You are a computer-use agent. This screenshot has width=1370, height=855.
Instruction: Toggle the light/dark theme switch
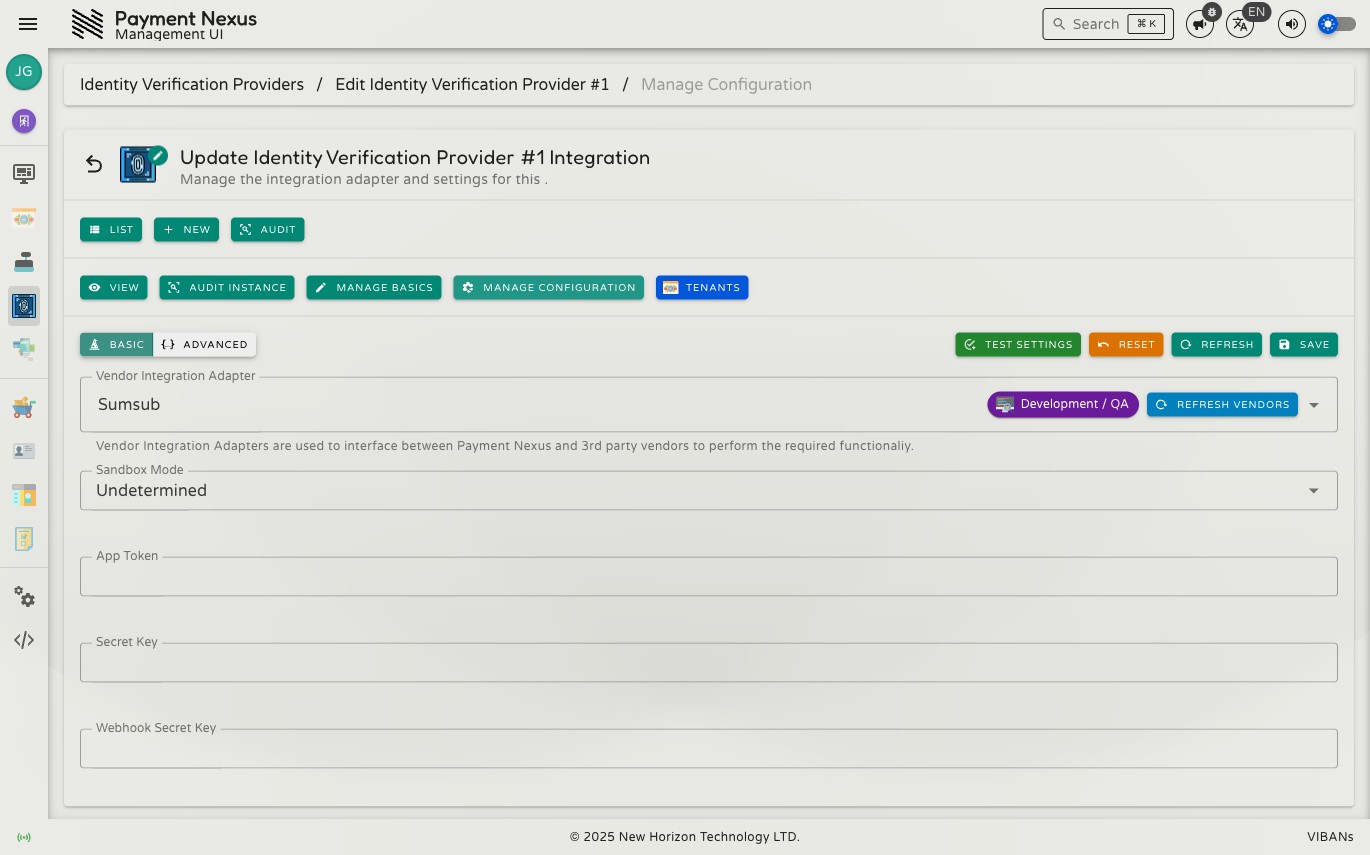click(x=1337, y=24)
